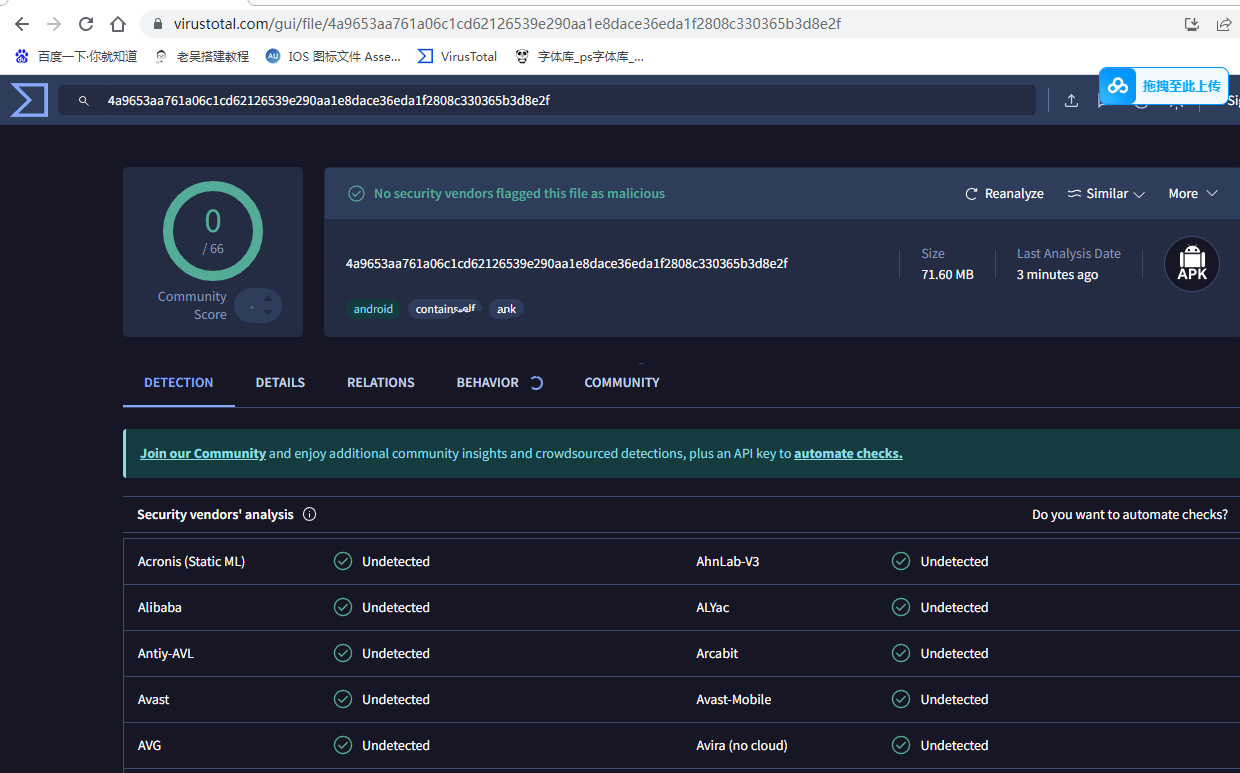1240x773 pixels.
Task: Click the browser address bar URL
Action: click(506, 24)
